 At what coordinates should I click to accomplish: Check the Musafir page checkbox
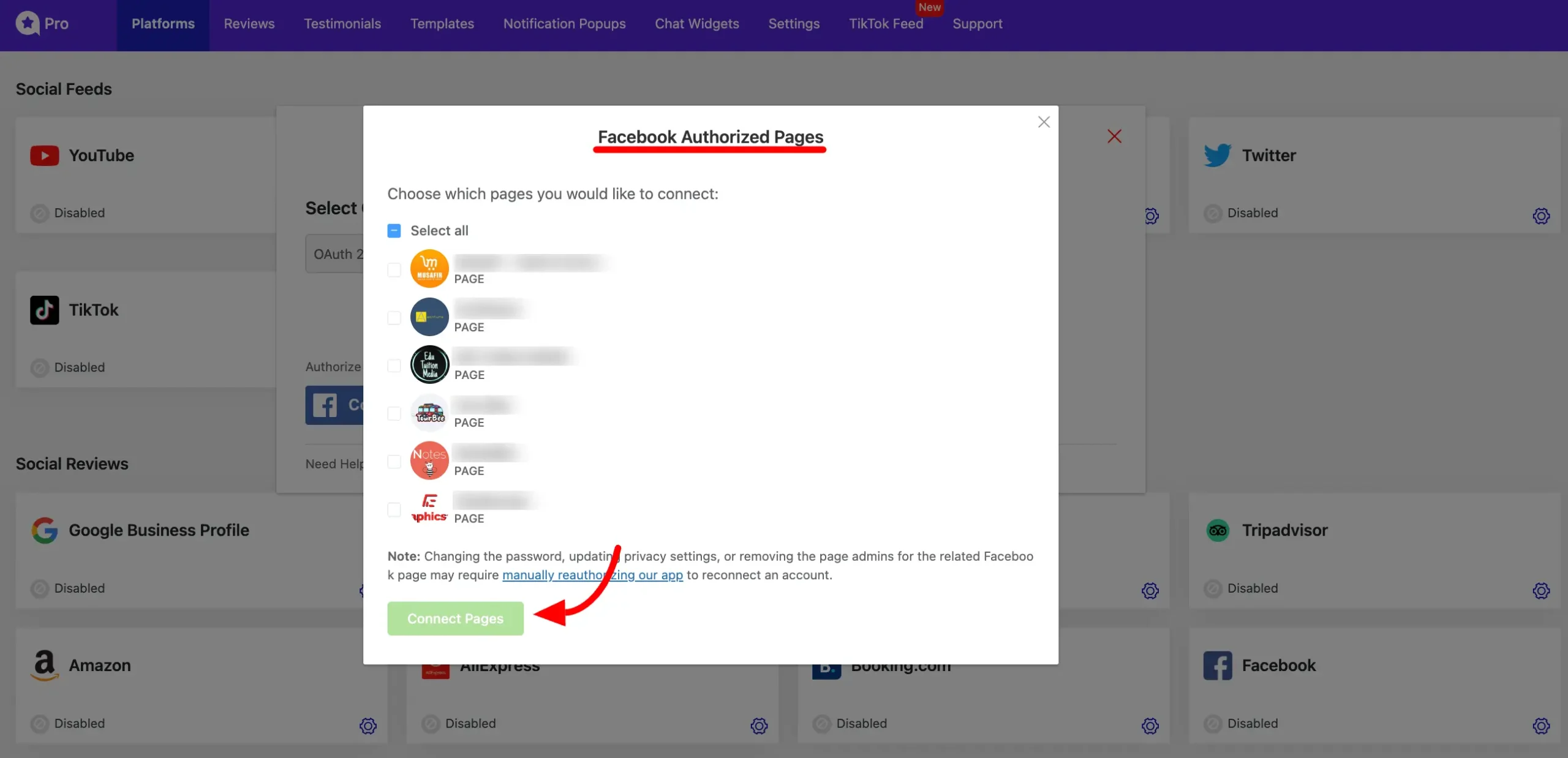tap(394, 269)
